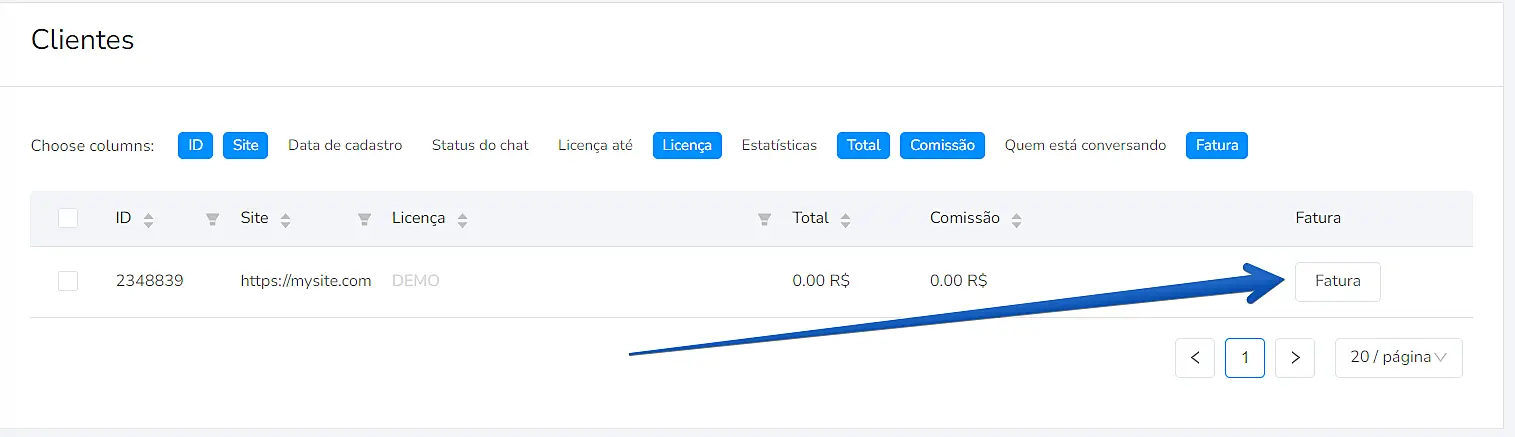The height and width of the screenshot is (437, 1515).
Task: Go to the previous page arrow
Action: [x=1195, y=357]
